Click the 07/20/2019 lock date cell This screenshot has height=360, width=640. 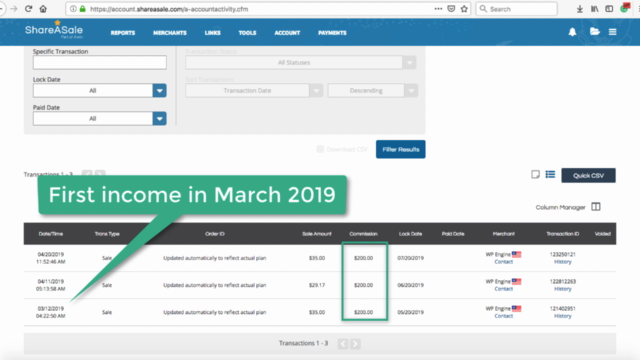410,258
